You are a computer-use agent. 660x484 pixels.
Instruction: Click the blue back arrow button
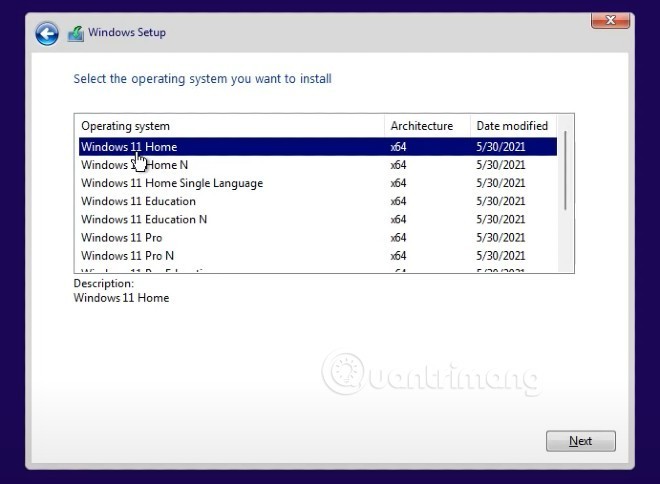[x=46, y=34]
